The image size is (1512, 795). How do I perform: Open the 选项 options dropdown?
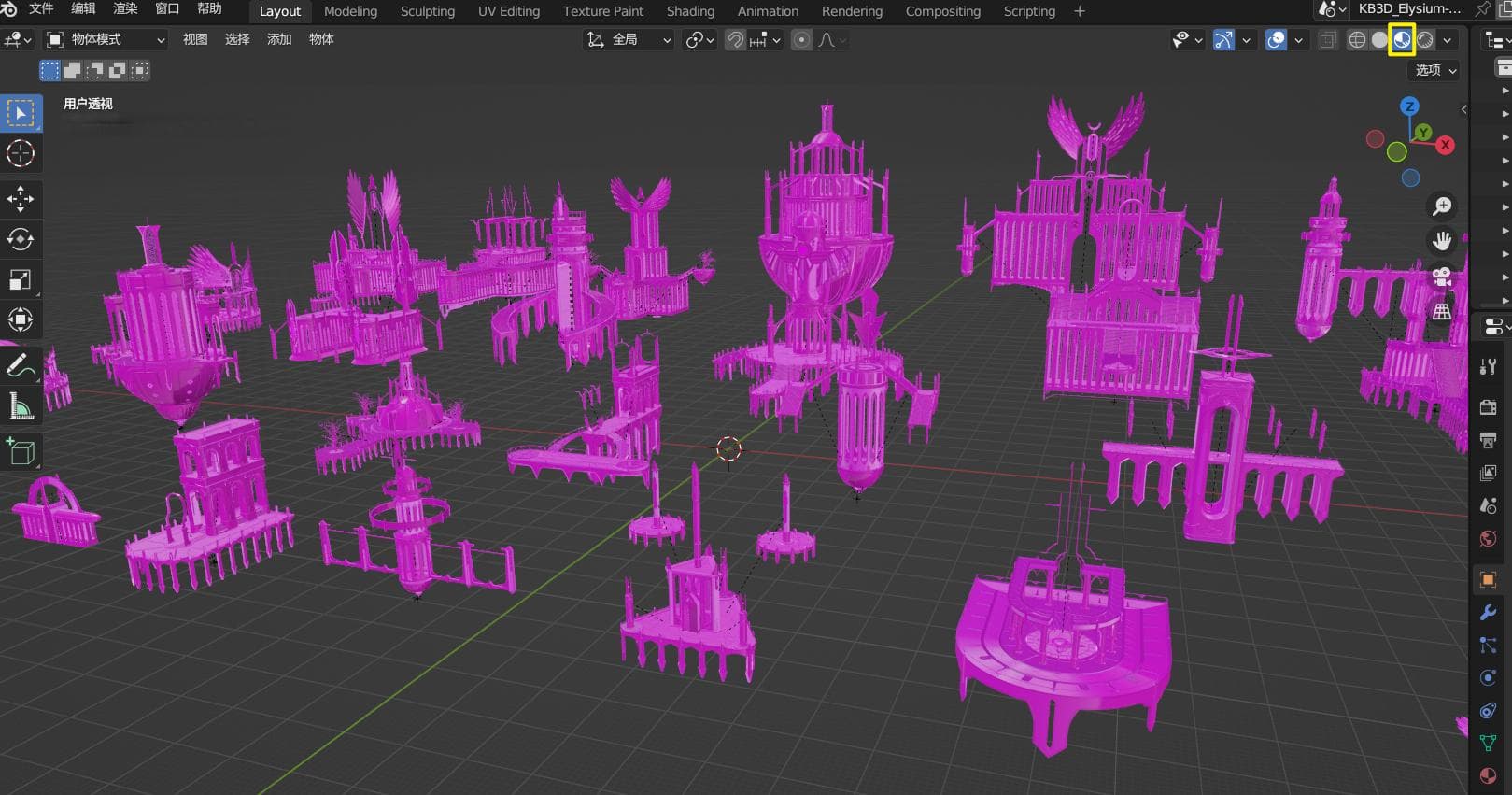[x=1435, y=70]
